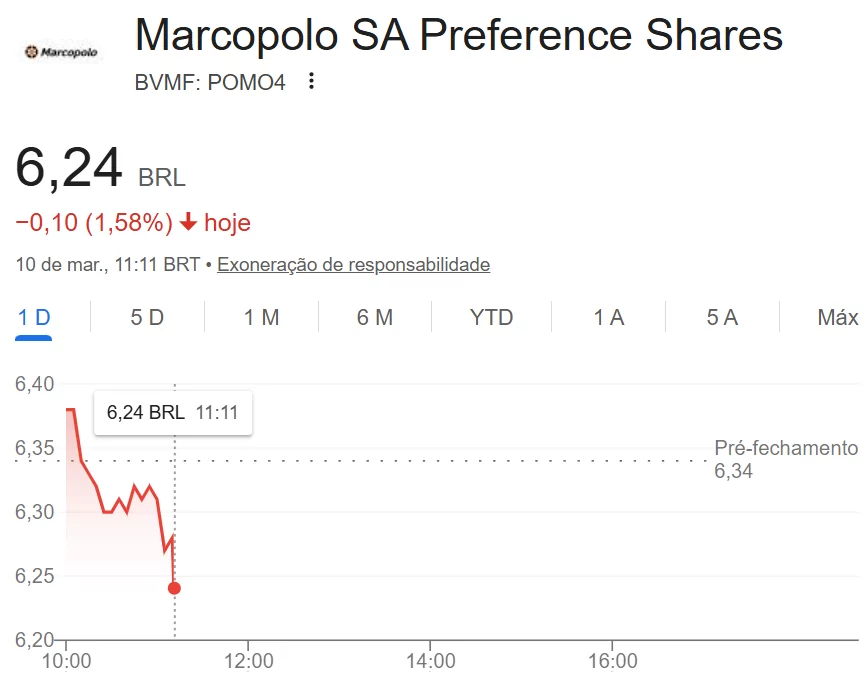Select the 6 M range tab

[x=375, y=318]
